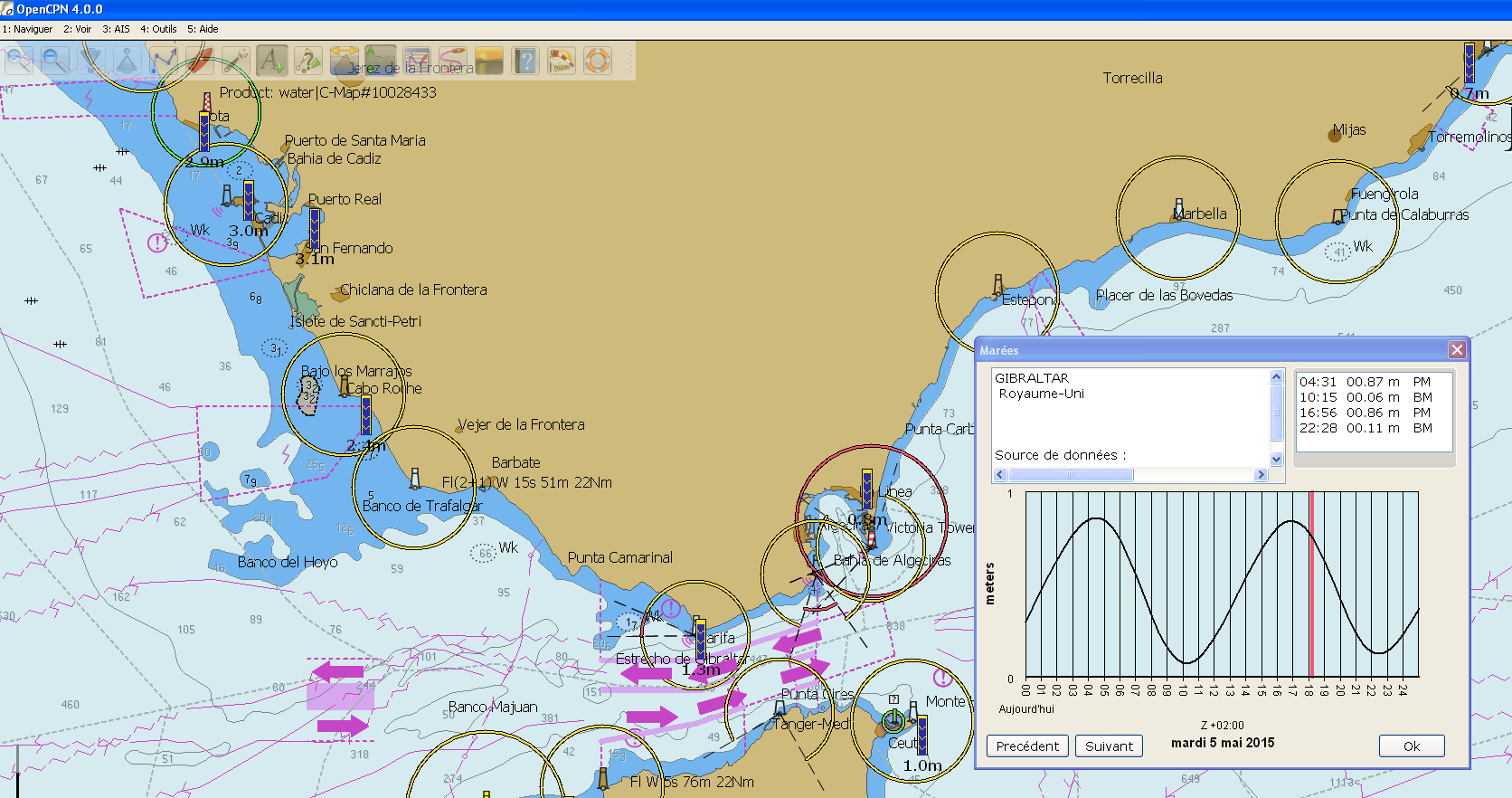Confirm Marées dialog with Ok

(1412, 746)
